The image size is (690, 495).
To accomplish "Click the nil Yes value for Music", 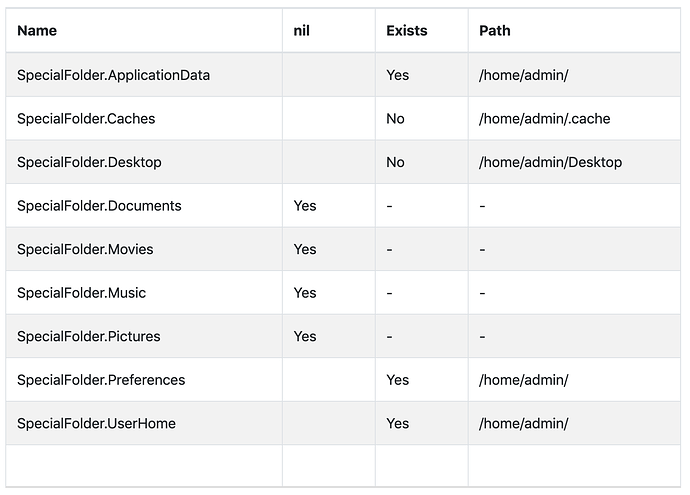I will point(305,293).
